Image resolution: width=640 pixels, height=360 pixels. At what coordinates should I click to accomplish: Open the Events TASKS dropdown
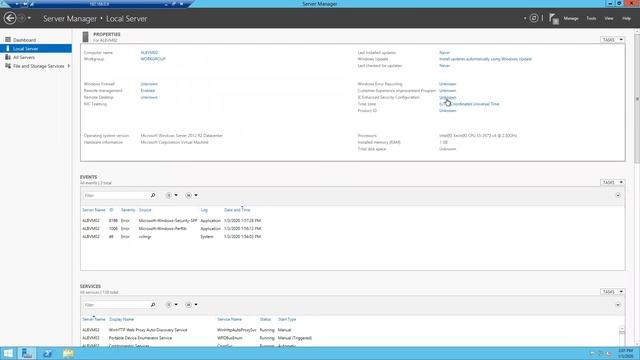click(612, 182)
